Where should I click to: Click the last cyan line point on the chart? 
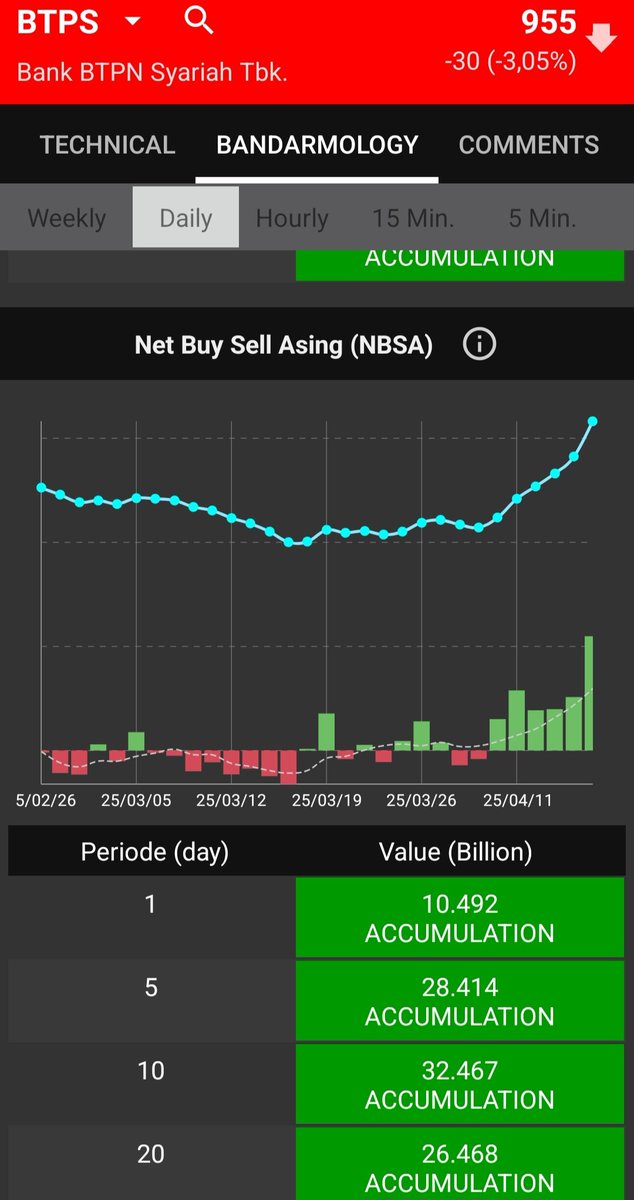pos(593,421)
